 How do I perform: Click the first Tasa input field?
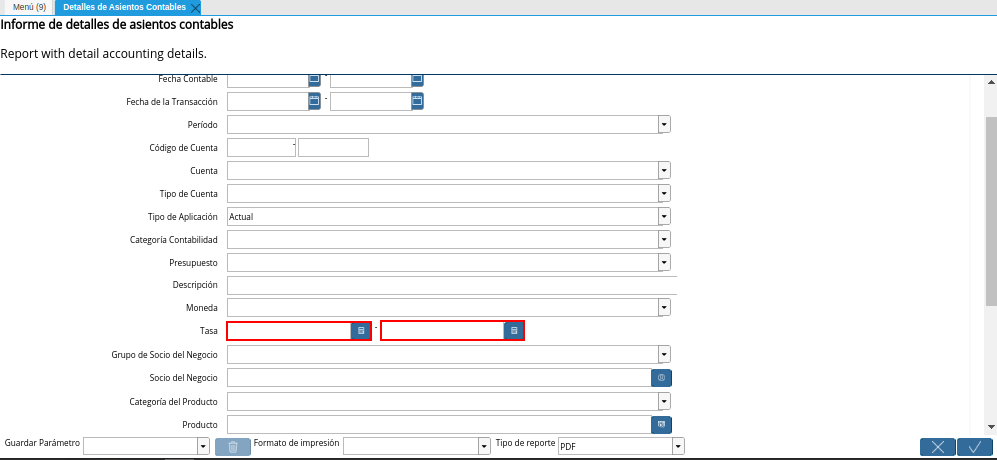pyautogui.click(x=289, y=331)
